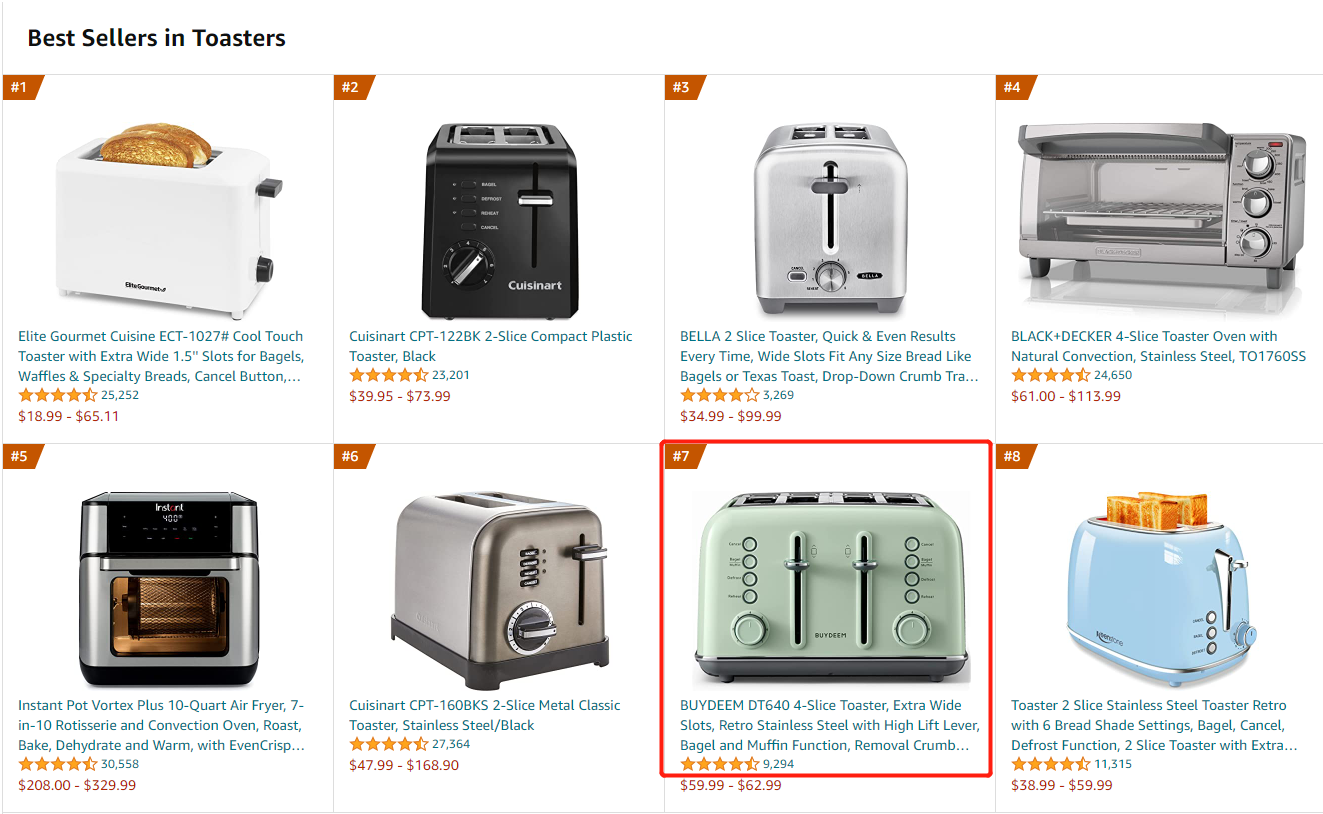Click the star rating of the BLACK+DECKER oven
Screen dimensions: 1323x814
pyautogui.click(x=1050, y=375)
